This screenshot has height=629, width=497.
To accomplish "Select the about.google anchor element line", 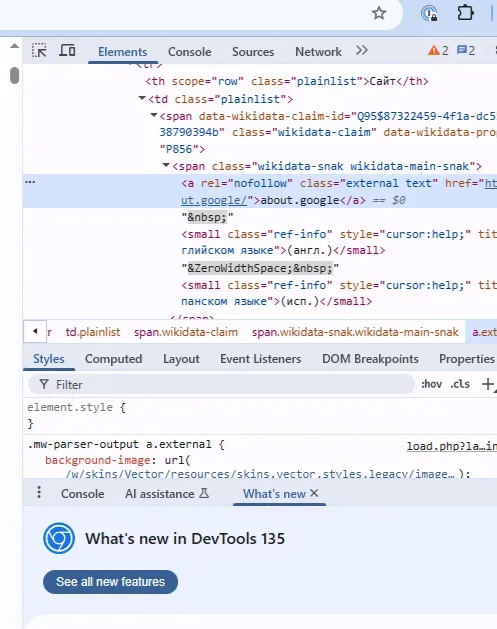I will click(x=260, y=191).
